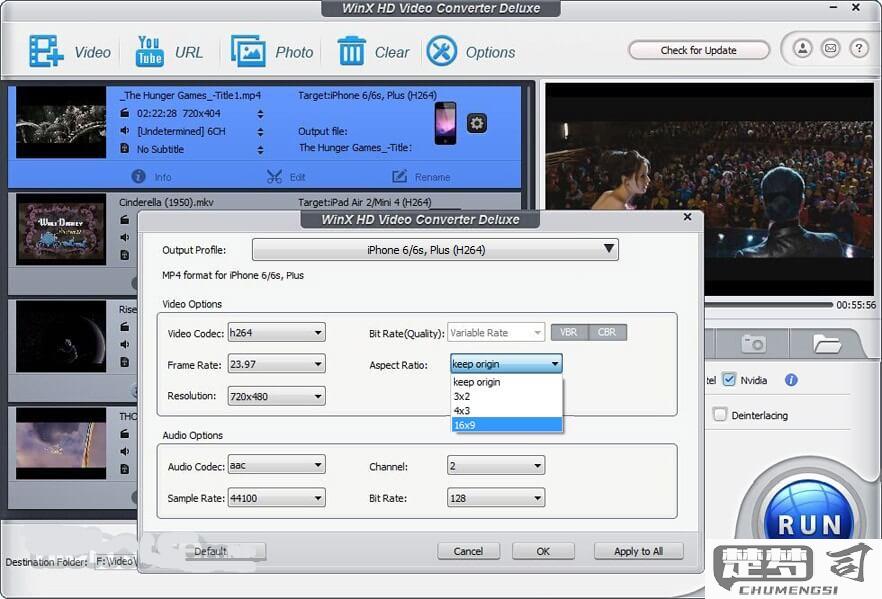Choose 'keep origin' from aspect ratio list
This screenshot has width=882, height=599.
coord(507,382)
